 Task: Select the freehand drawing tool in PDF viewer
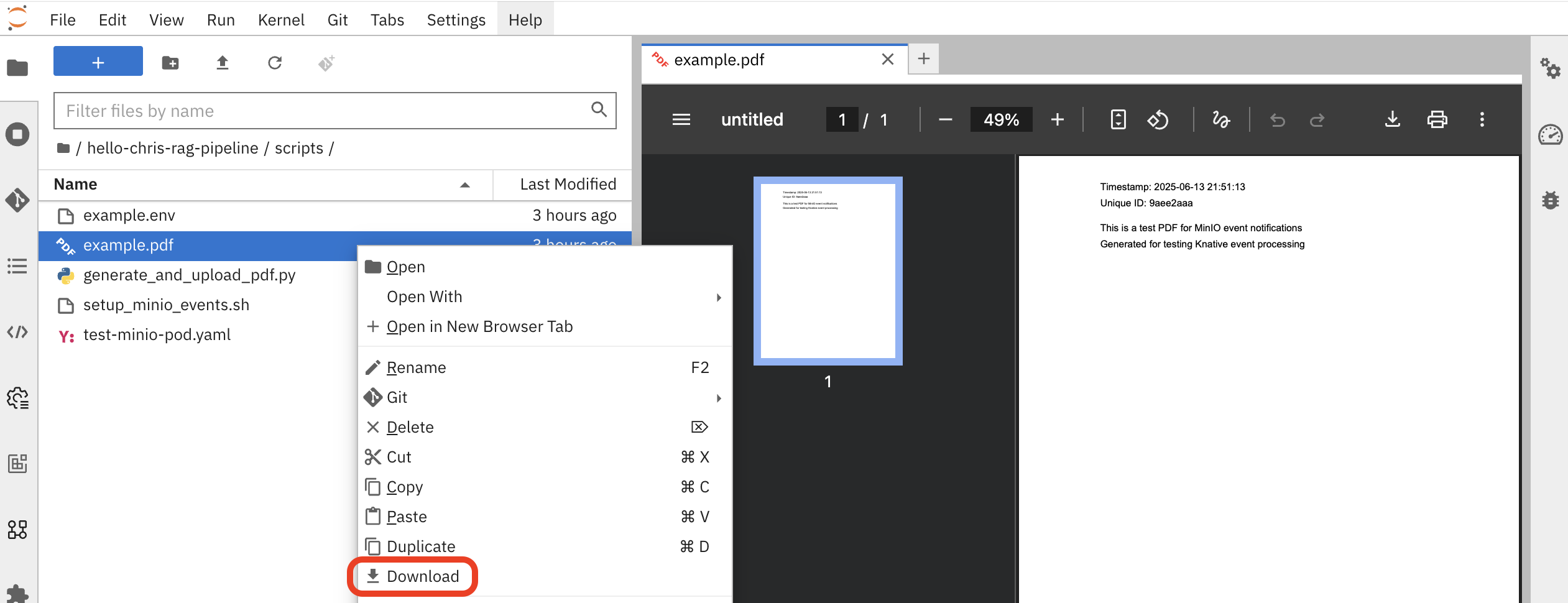1221,119
